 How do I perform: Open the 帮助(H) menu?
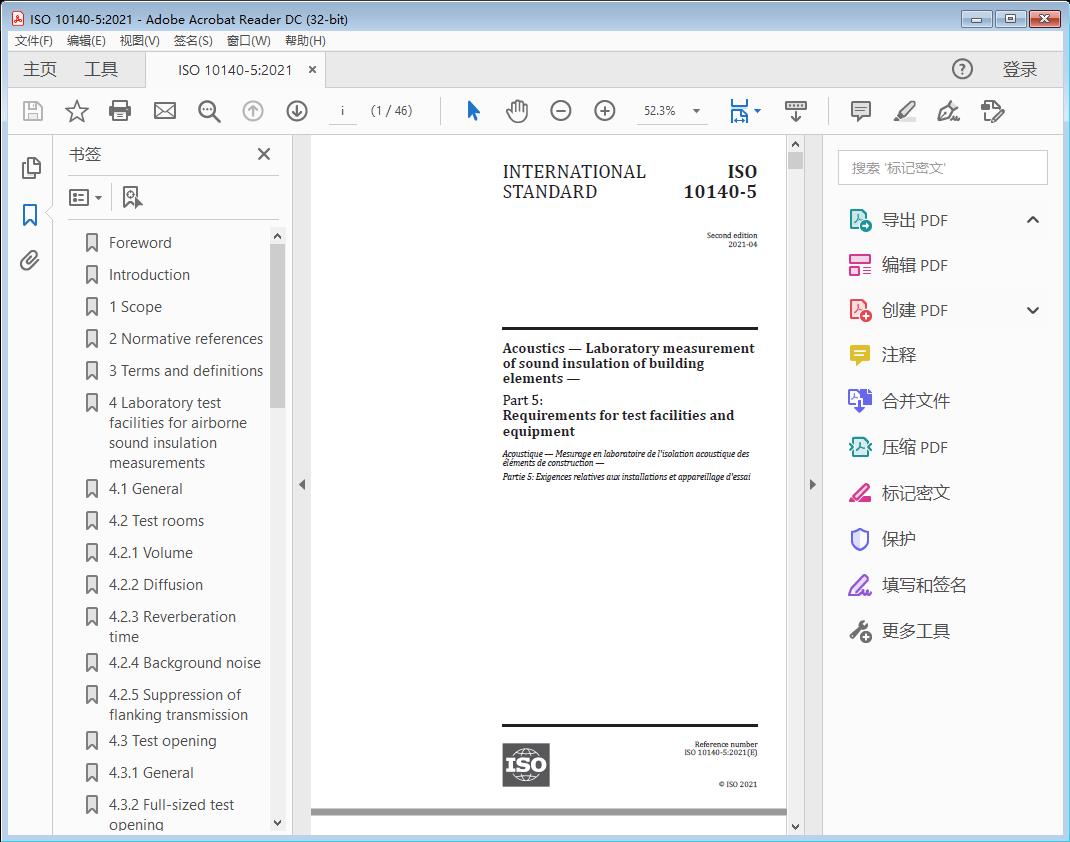coord(305,40)
